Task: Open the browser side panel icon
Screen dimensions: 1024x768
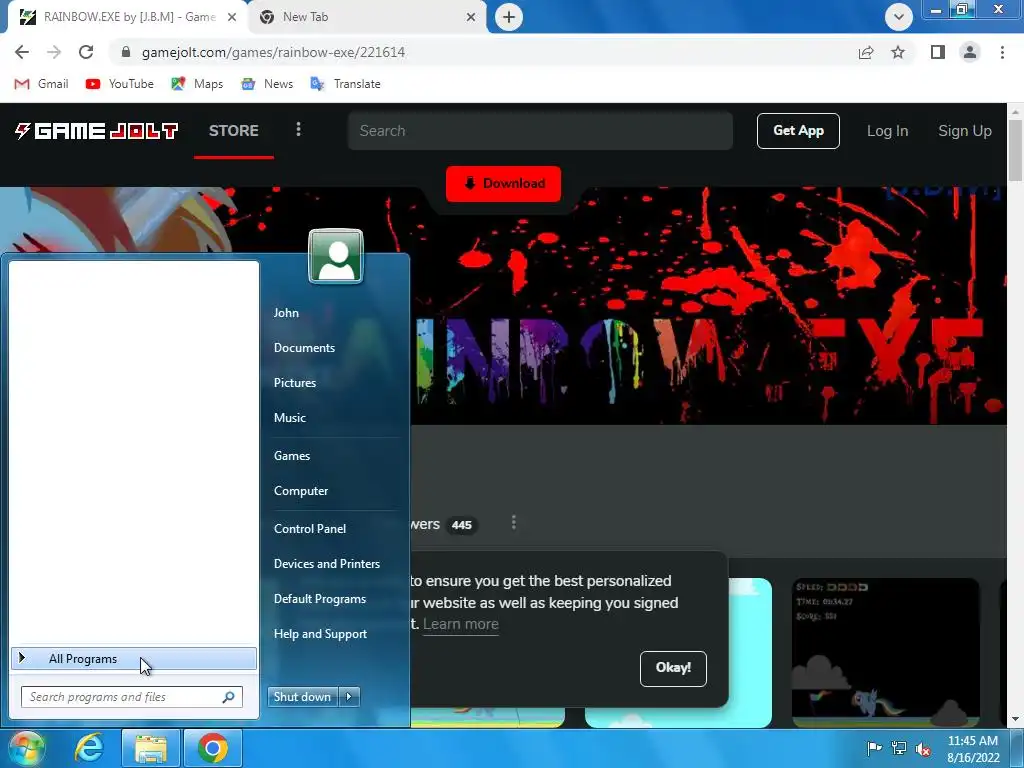Action: pyautogui.click(x=938, y=52)
